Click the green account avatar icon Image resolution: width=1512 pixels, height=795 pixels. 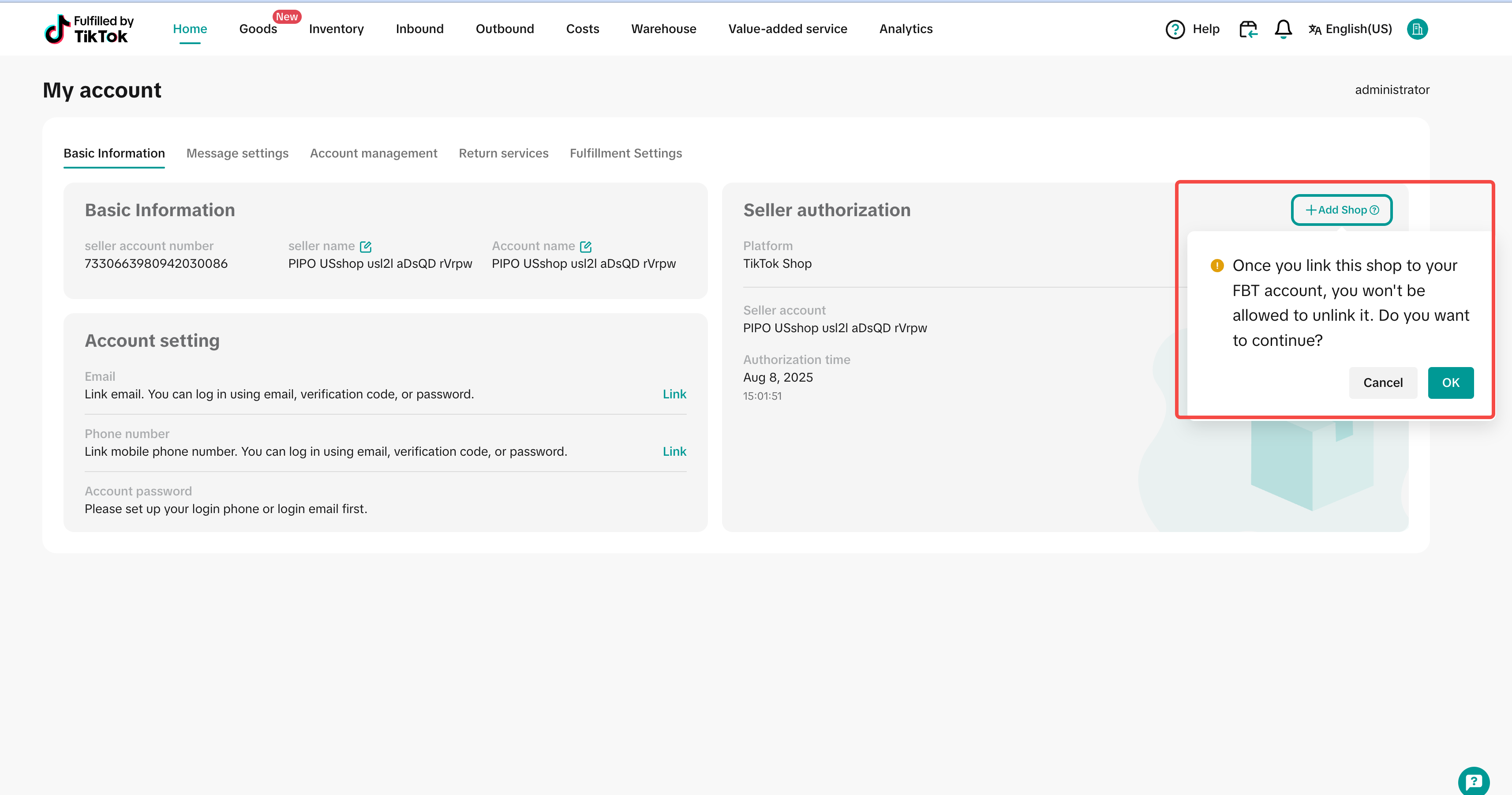(x=1417, y=29)
